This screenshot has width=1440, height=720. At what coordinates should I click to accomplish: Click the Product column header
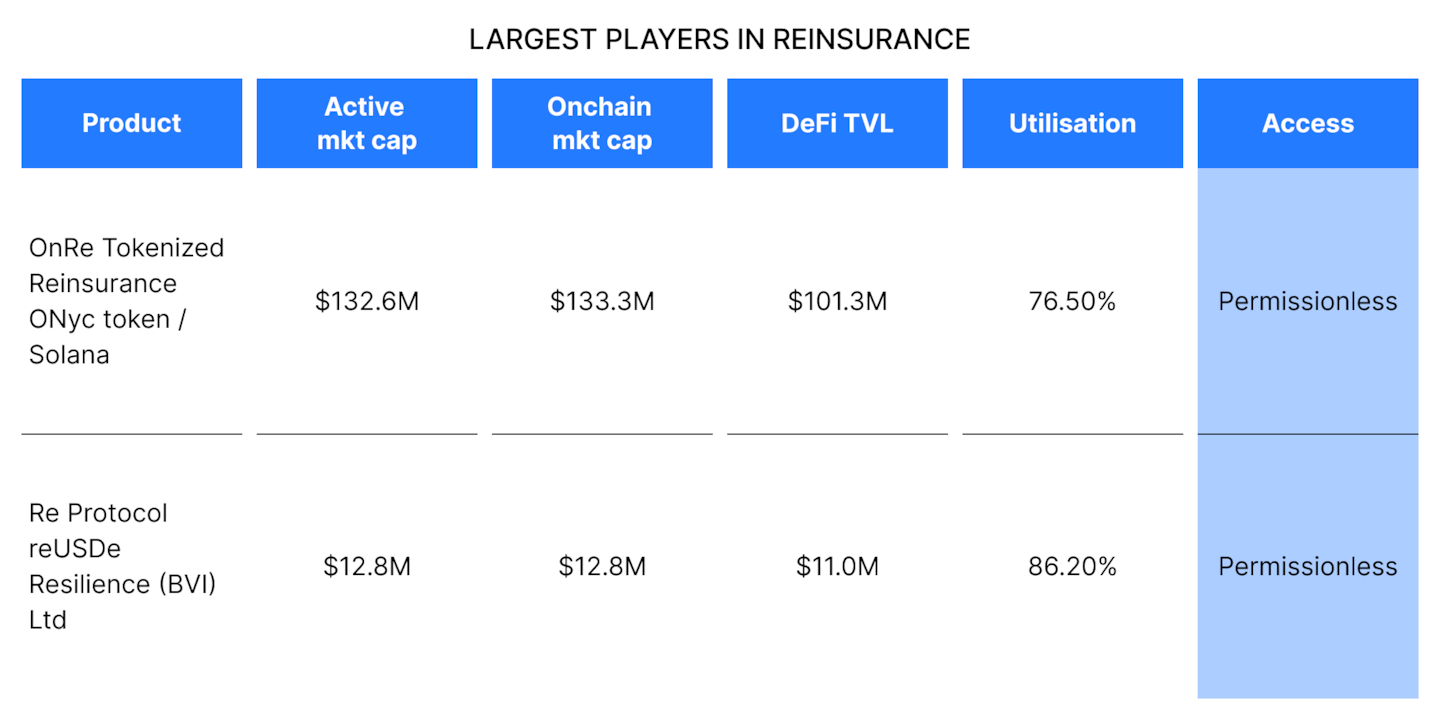pos(131,123)
